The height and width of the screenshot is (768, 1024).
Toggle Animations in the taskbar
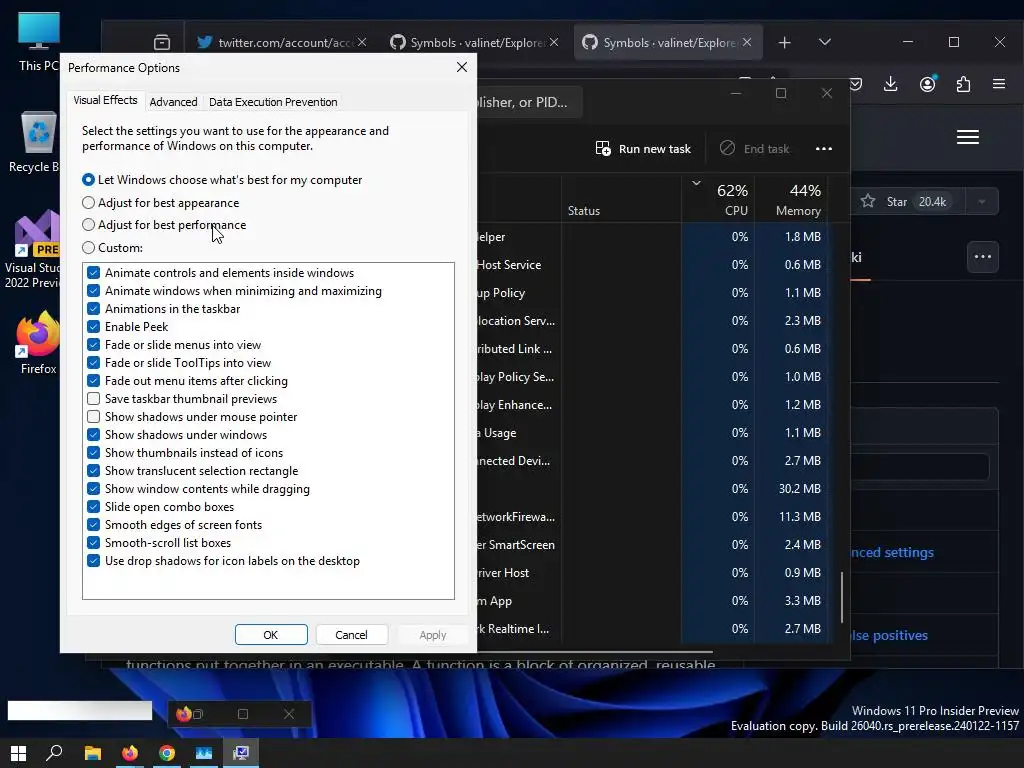pos(93,309)
